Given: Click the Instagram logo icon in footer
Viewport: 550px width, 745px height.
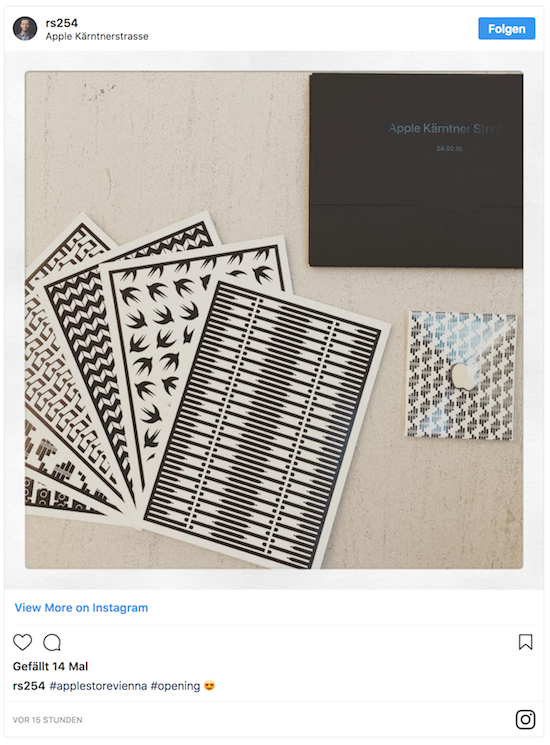Looking at the screenshot, I should pyautogui.click(x=525, y=719).
